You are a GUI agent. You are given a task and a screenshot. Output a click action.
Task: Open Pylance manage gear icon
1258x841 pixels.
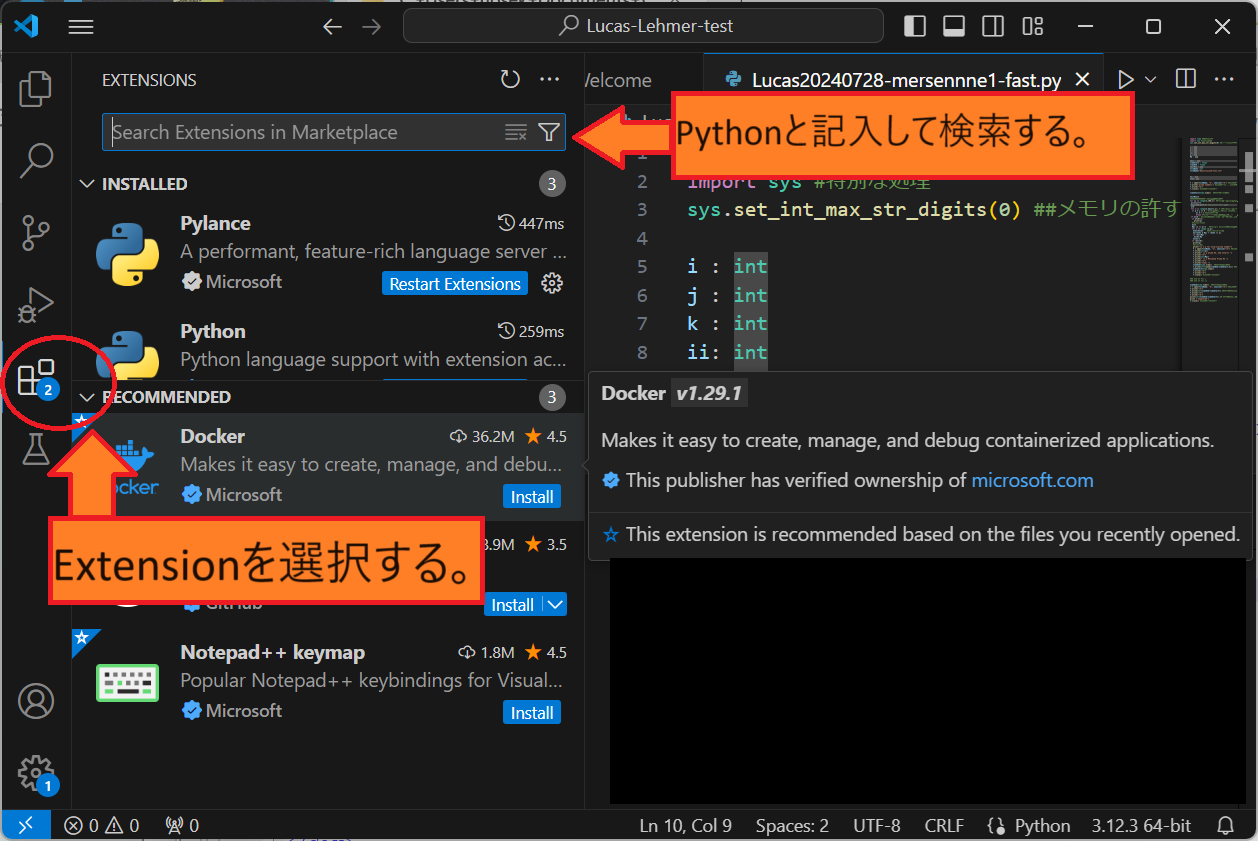point(551,284)
